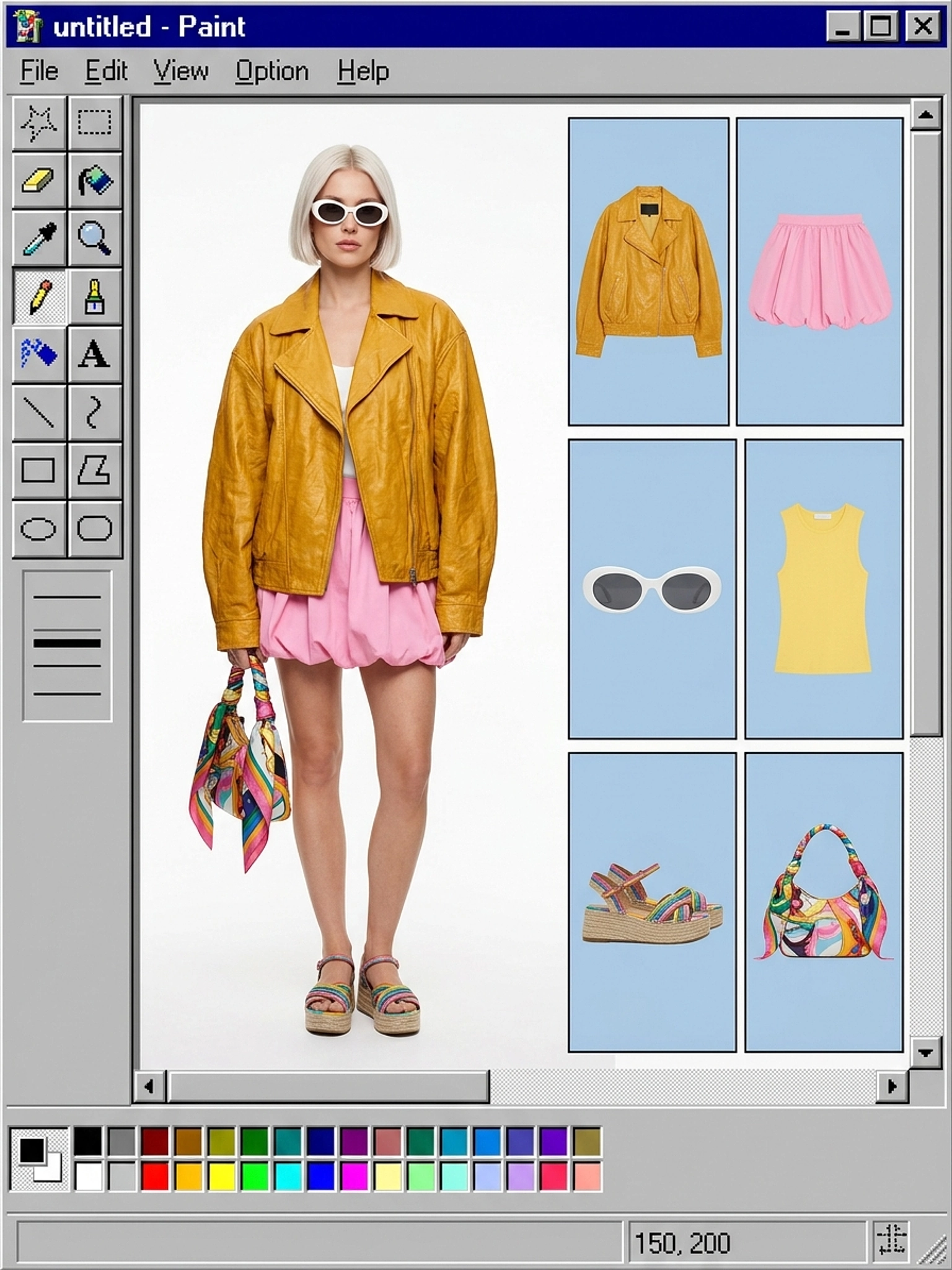This screenshot has height=1270, width=952.
Task: Pick the cyan color swatch
Action: [x=288, y=1176]
